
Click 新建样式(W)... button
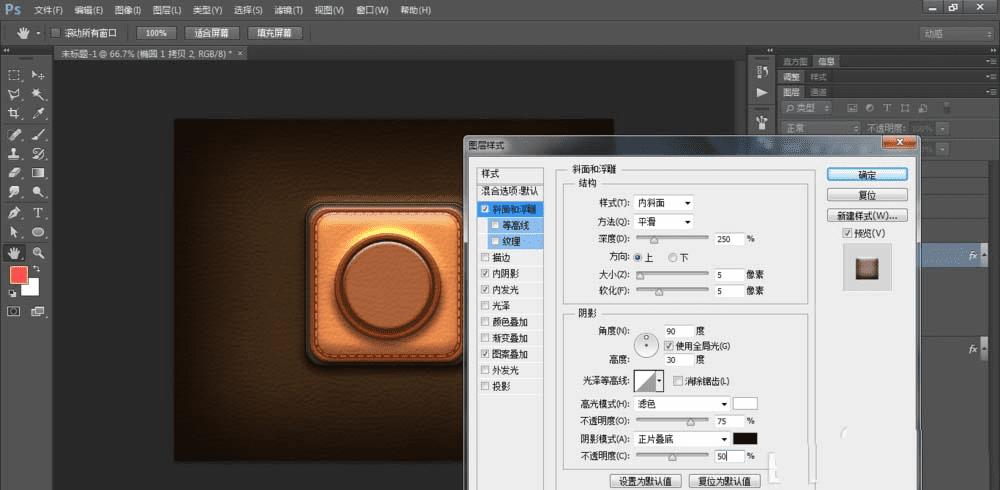867,215
